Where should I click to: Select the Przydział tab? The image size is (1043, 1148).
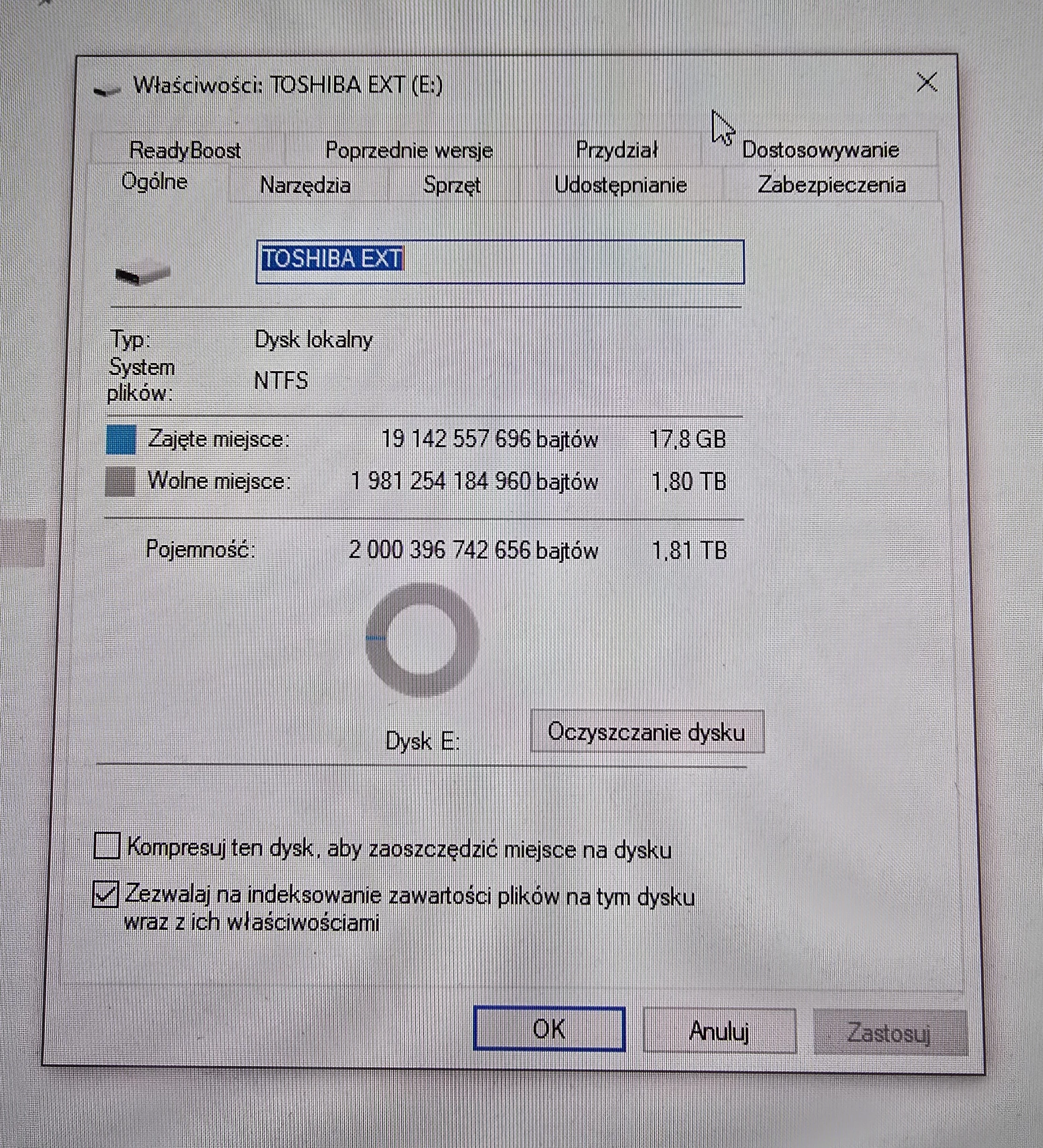tap(617, 150)
